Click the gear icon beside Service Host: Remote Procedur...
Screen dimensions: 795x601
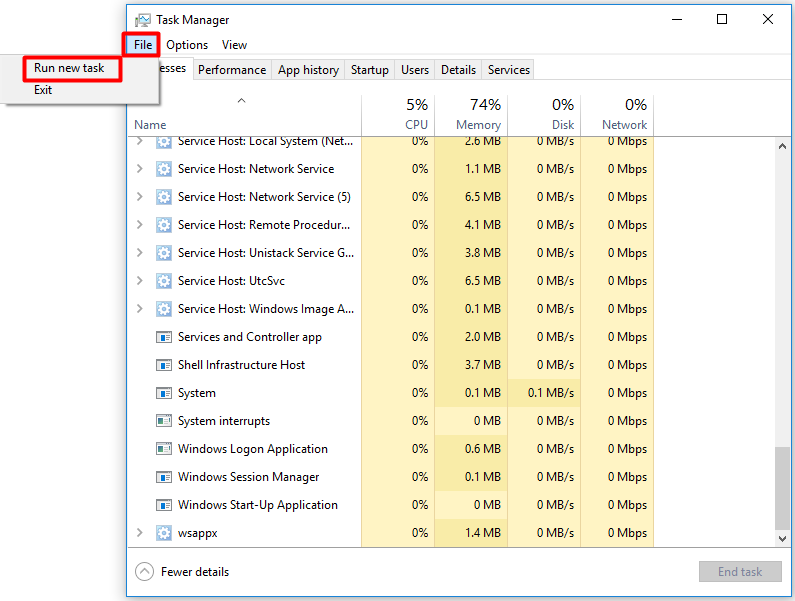(x=163, y=225)
